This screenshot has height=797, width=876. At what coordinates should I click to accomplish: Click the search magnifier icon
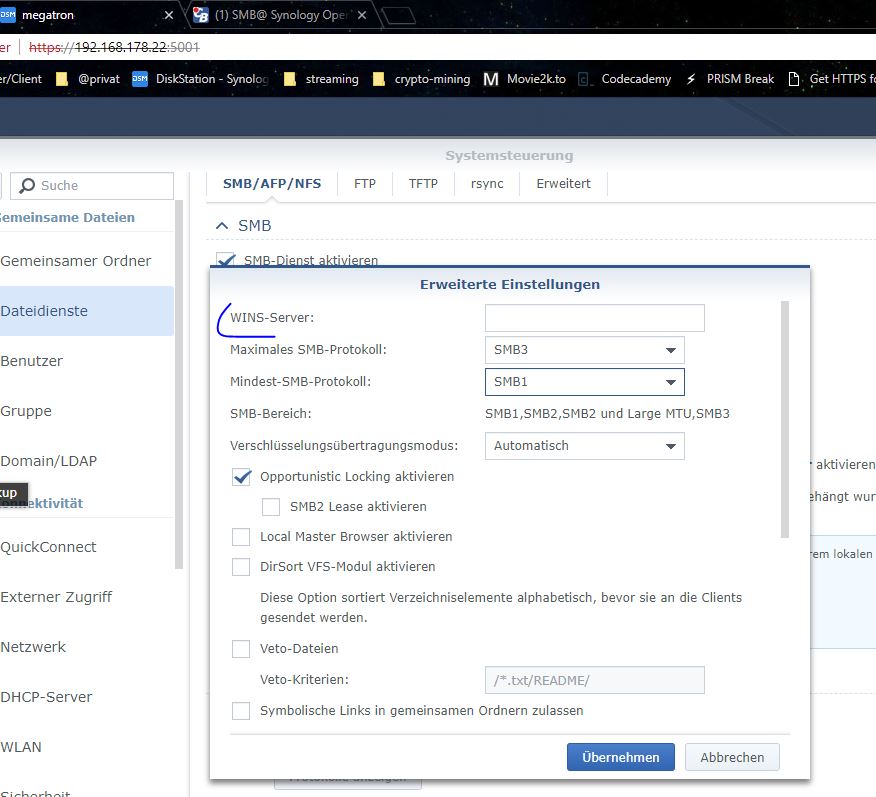coord(27,185)
